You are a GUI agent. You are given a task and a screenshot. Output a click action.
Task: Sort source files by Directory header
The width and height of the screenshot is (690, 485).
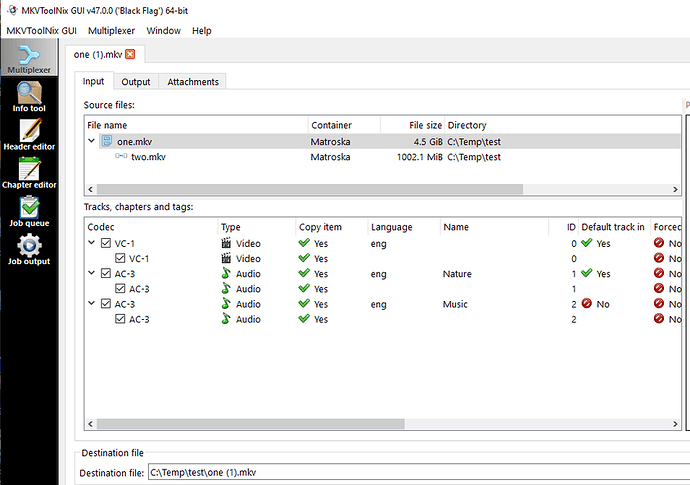(562, 125)
